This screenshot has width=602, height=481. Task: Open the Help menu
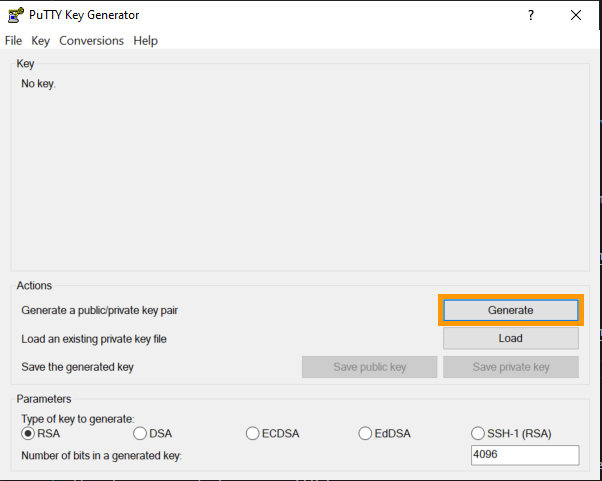pyautogui.click(x=145, y=41)
